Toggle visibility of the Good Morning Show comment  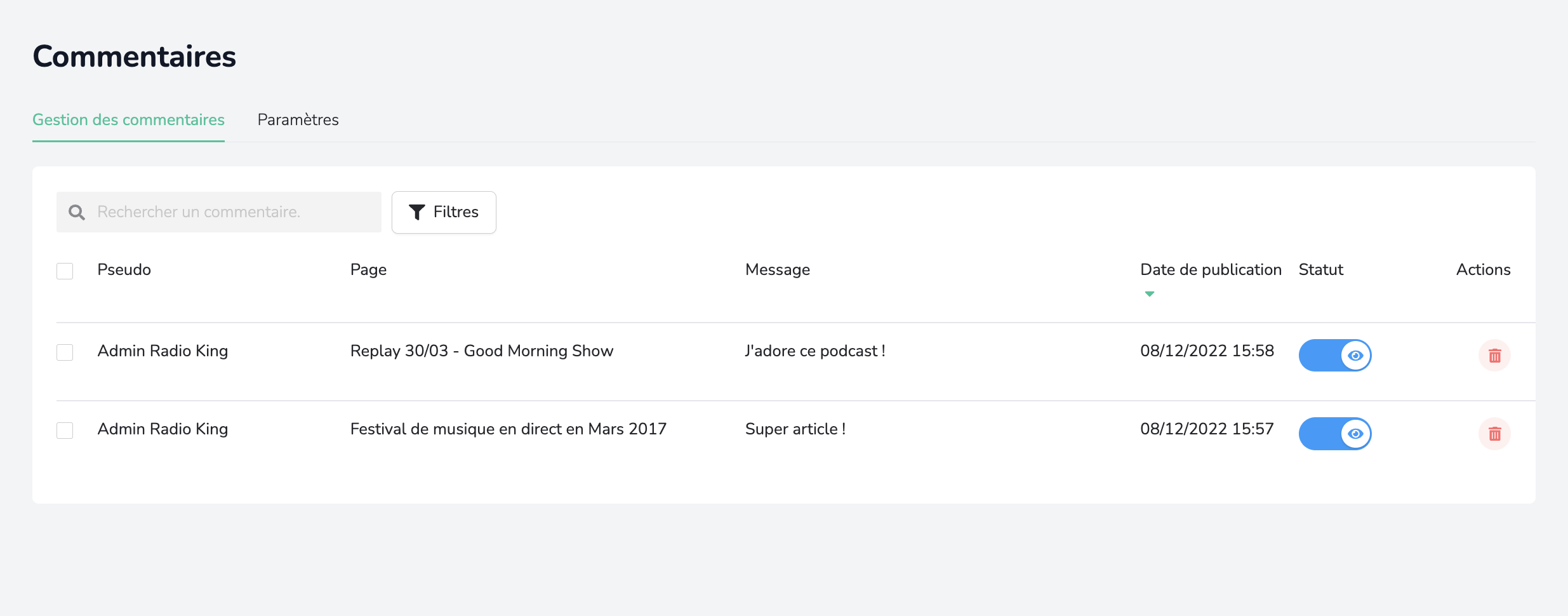tap(1334, 356)
